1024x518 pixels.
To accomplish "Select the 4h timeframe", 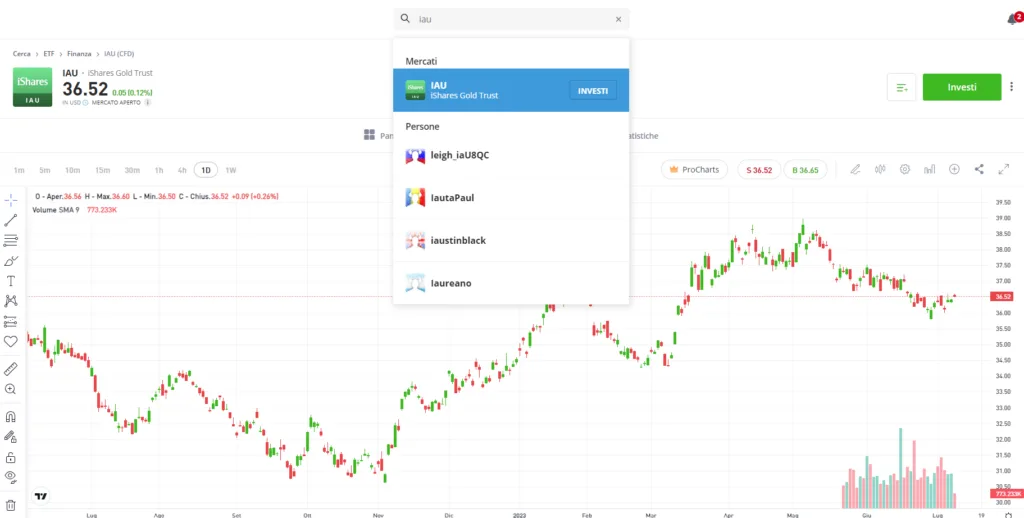I will tap(182, 170).
